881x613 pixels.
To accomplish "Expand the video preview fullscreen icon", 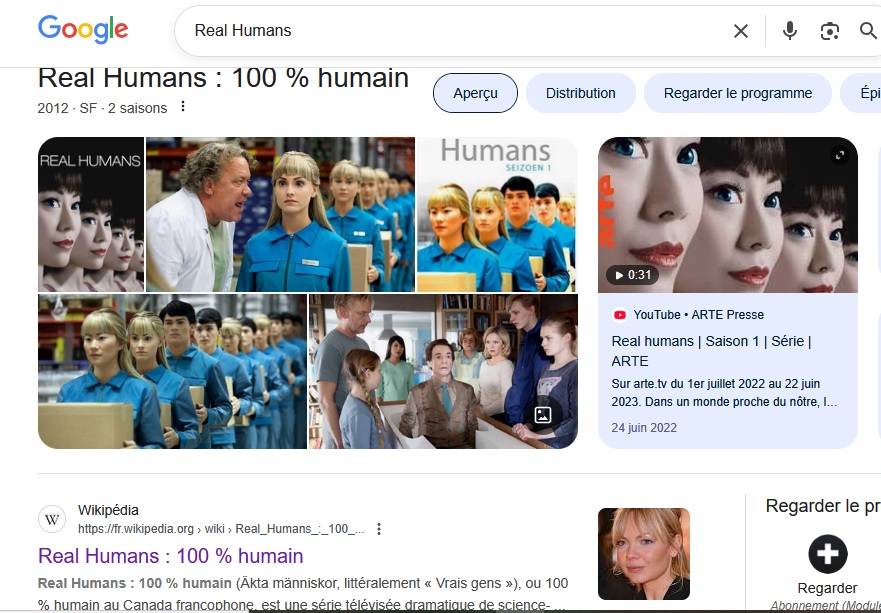I will (x=840, y=155).
